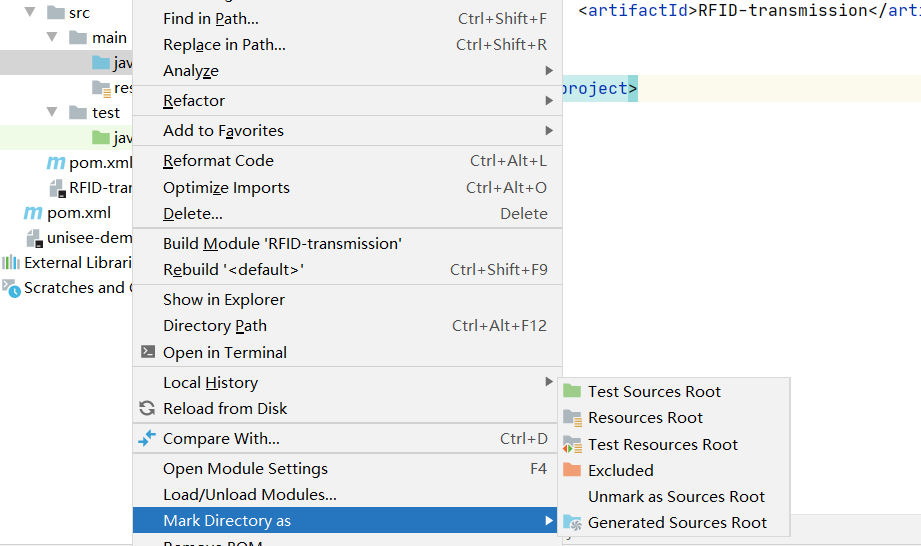Click the Scratches and Consoles icon

(x=11, y=288)
